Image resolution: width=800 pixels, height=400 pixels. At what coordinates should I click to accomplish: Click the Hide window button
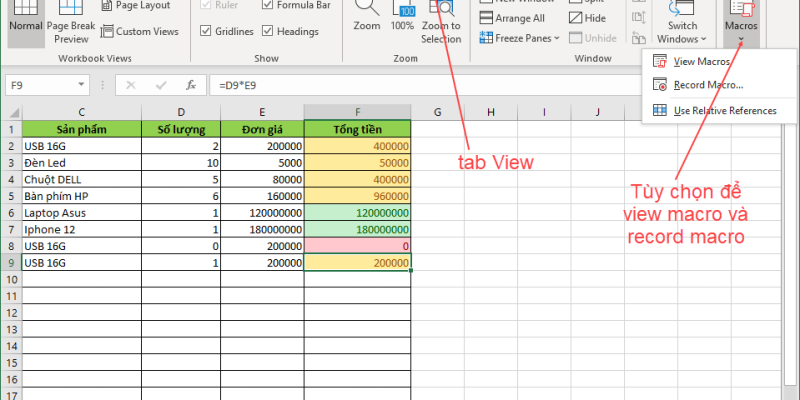pos(588,18)
